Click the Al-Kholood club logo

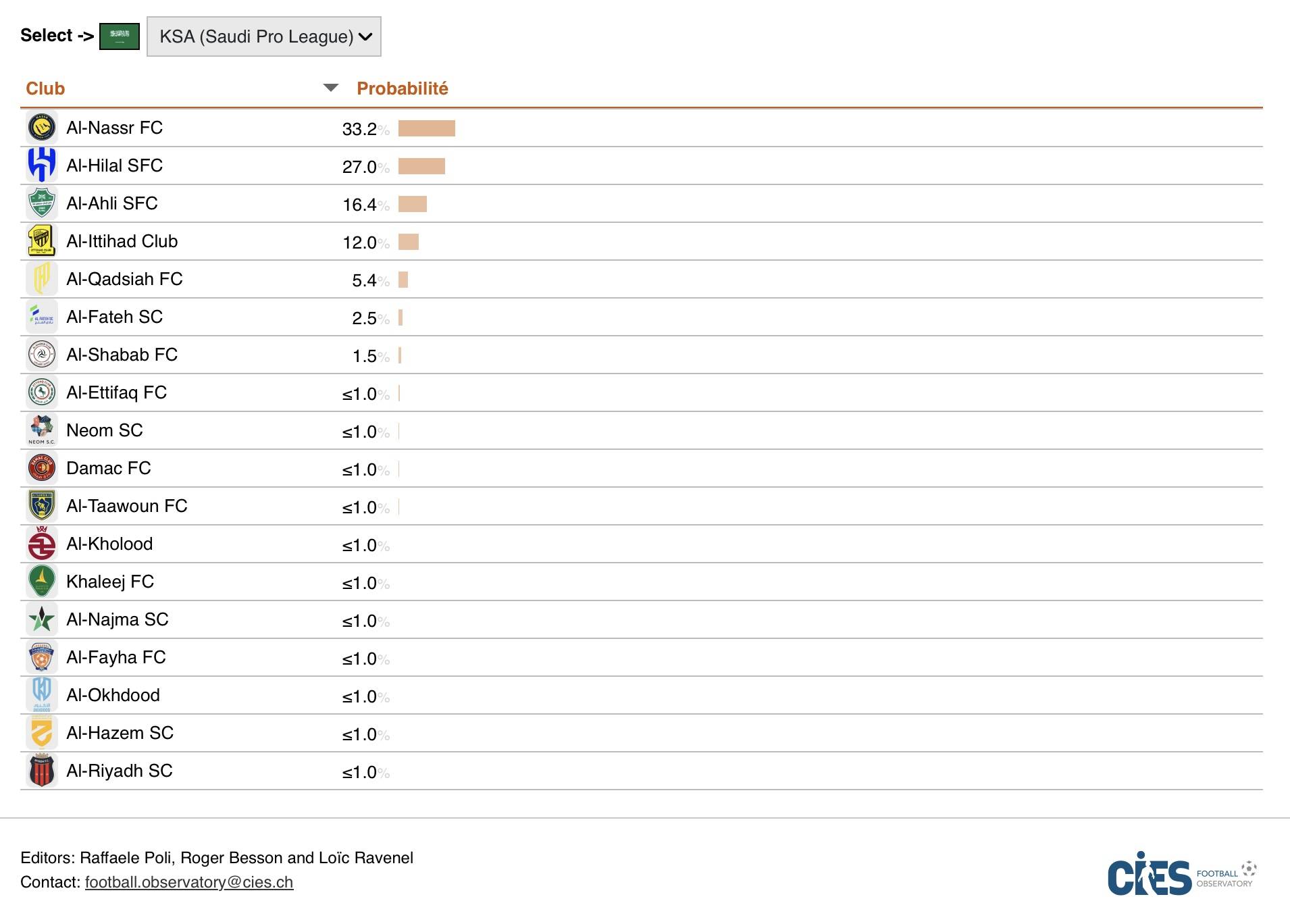coord(42,544)
